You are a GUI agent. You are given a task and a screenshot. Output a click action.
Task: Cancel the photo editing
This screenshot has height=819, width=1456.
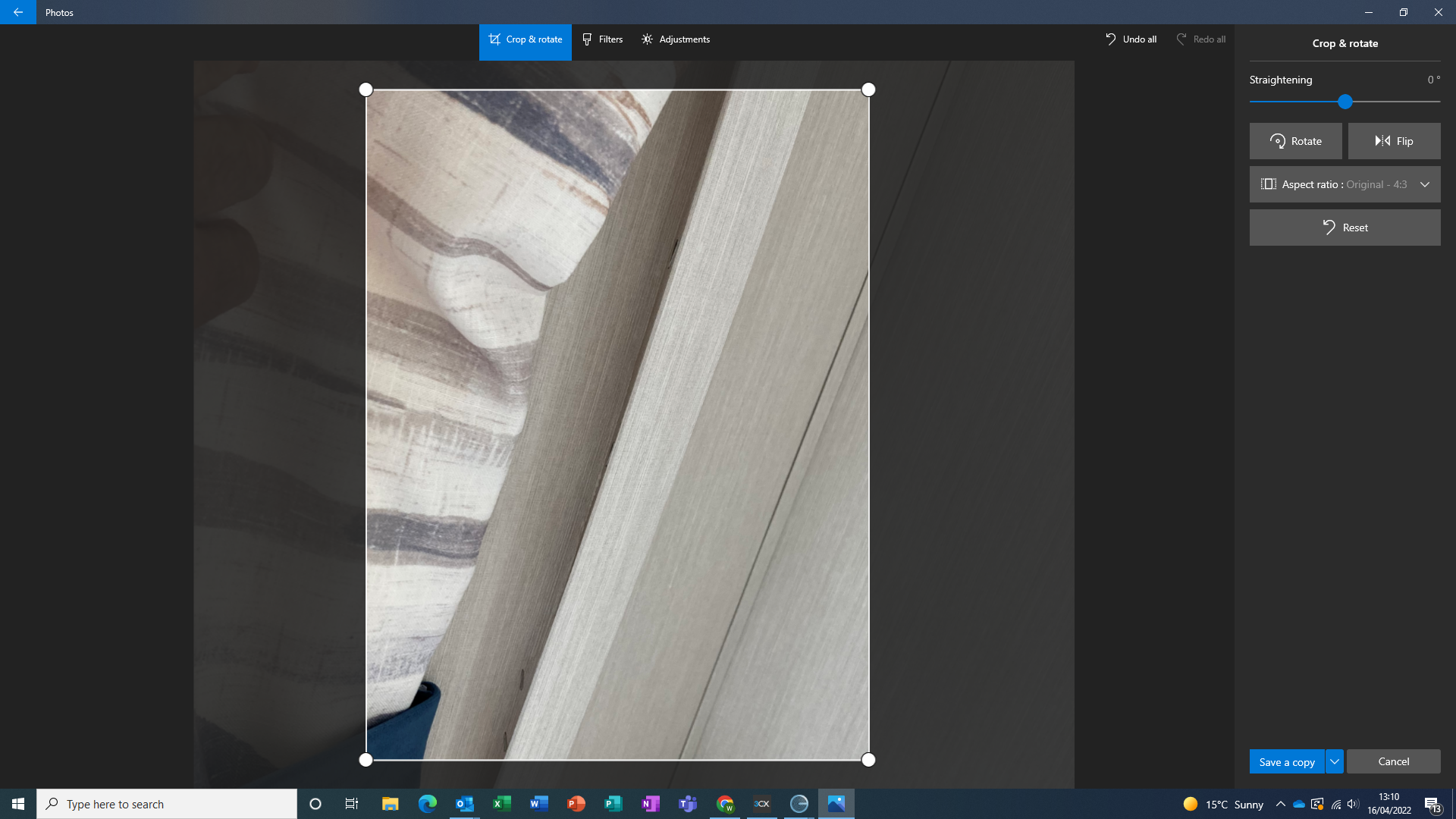(1393, 761)
